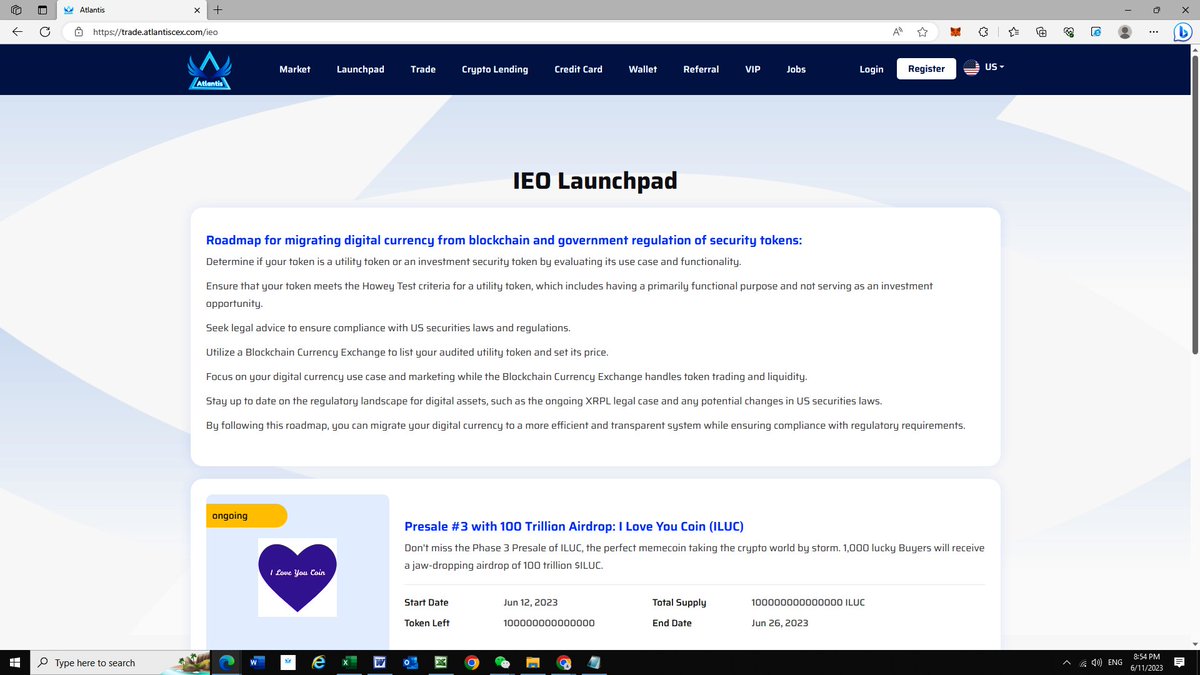Open the browser profile avatar
This screenshot has width=1200, height=675.
[1125, 32]
